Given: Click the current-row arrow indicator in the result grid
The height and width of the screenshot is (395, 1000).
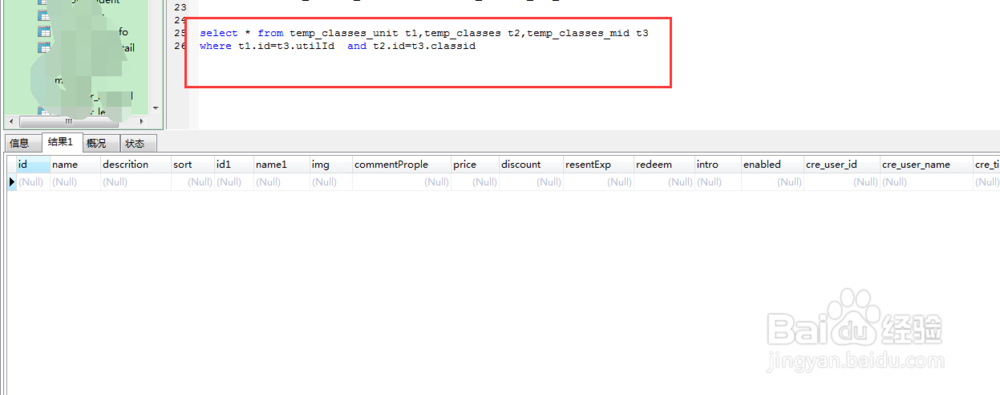Looking at the screenshot, I should pyautogui.click(x=11, y=182).
